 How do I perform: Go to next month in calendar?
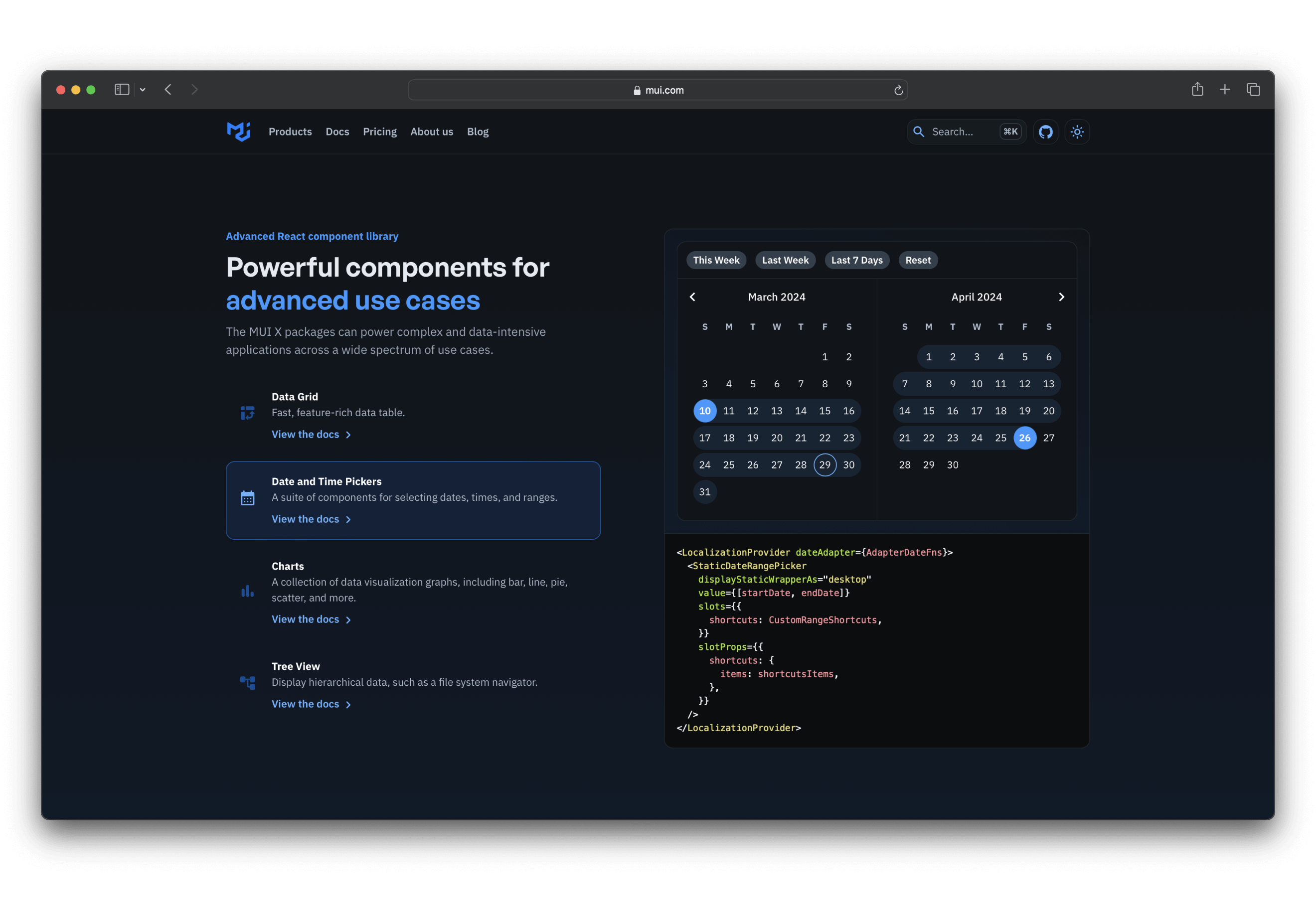click(1061, 297)
